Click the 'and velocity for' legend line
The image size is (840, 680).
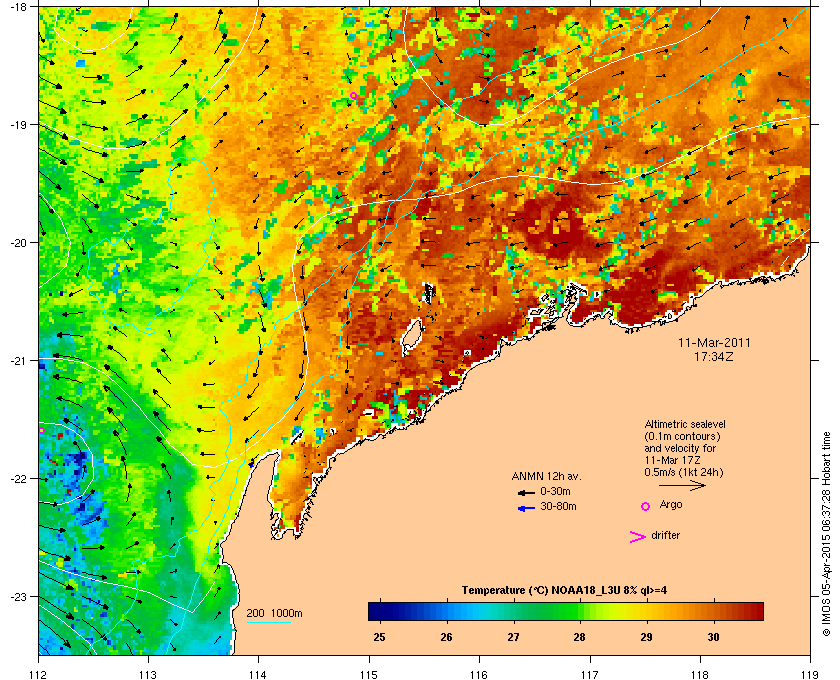(680, 448)
